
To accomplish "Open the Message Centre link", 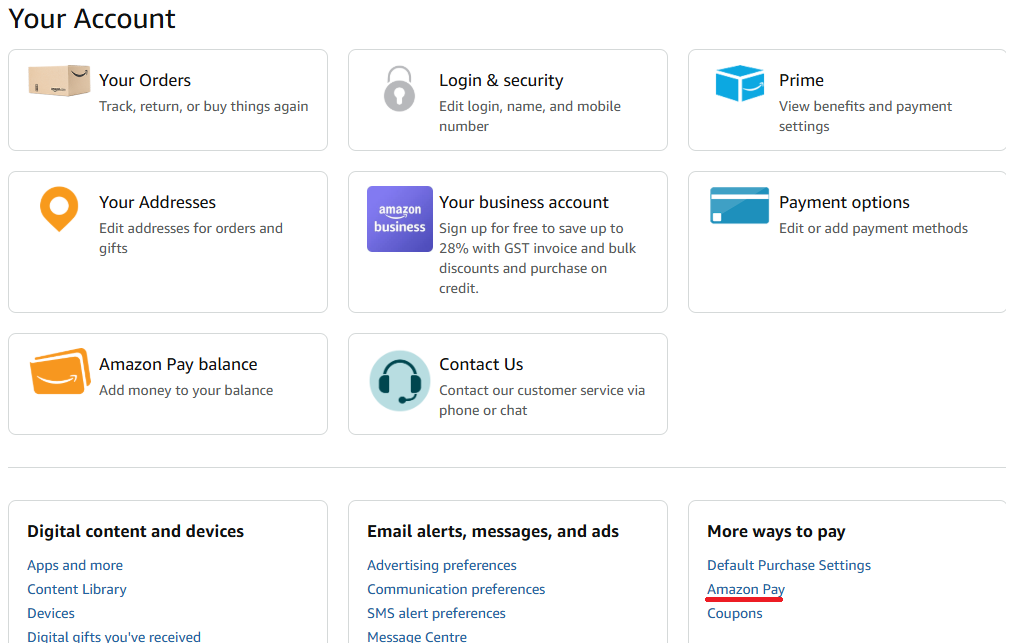I will tap(417, 636).
